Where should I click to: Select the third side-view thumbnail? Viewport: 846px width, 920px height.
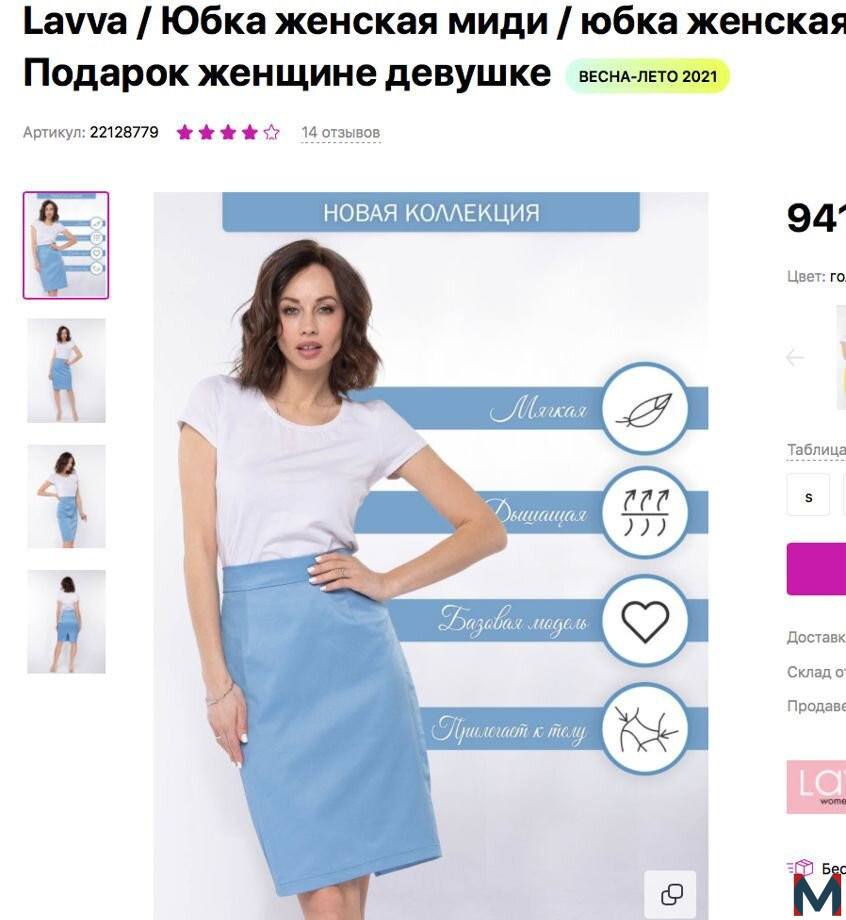point(66,496)
